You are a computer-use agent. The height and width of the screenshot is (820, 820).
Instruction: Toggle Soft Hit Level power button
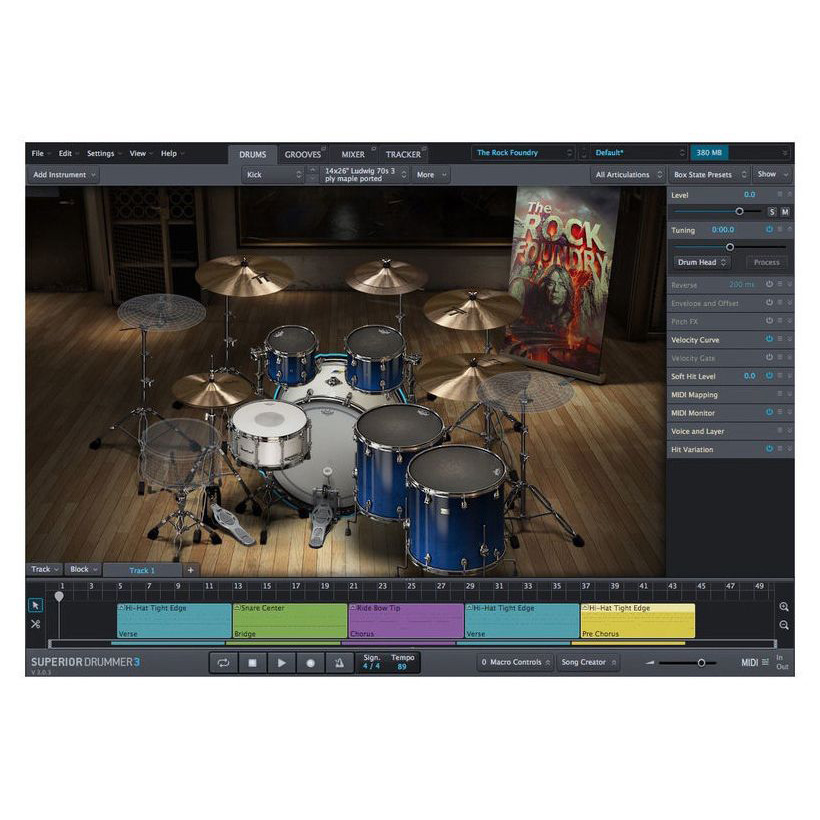[x=769, y=376]
